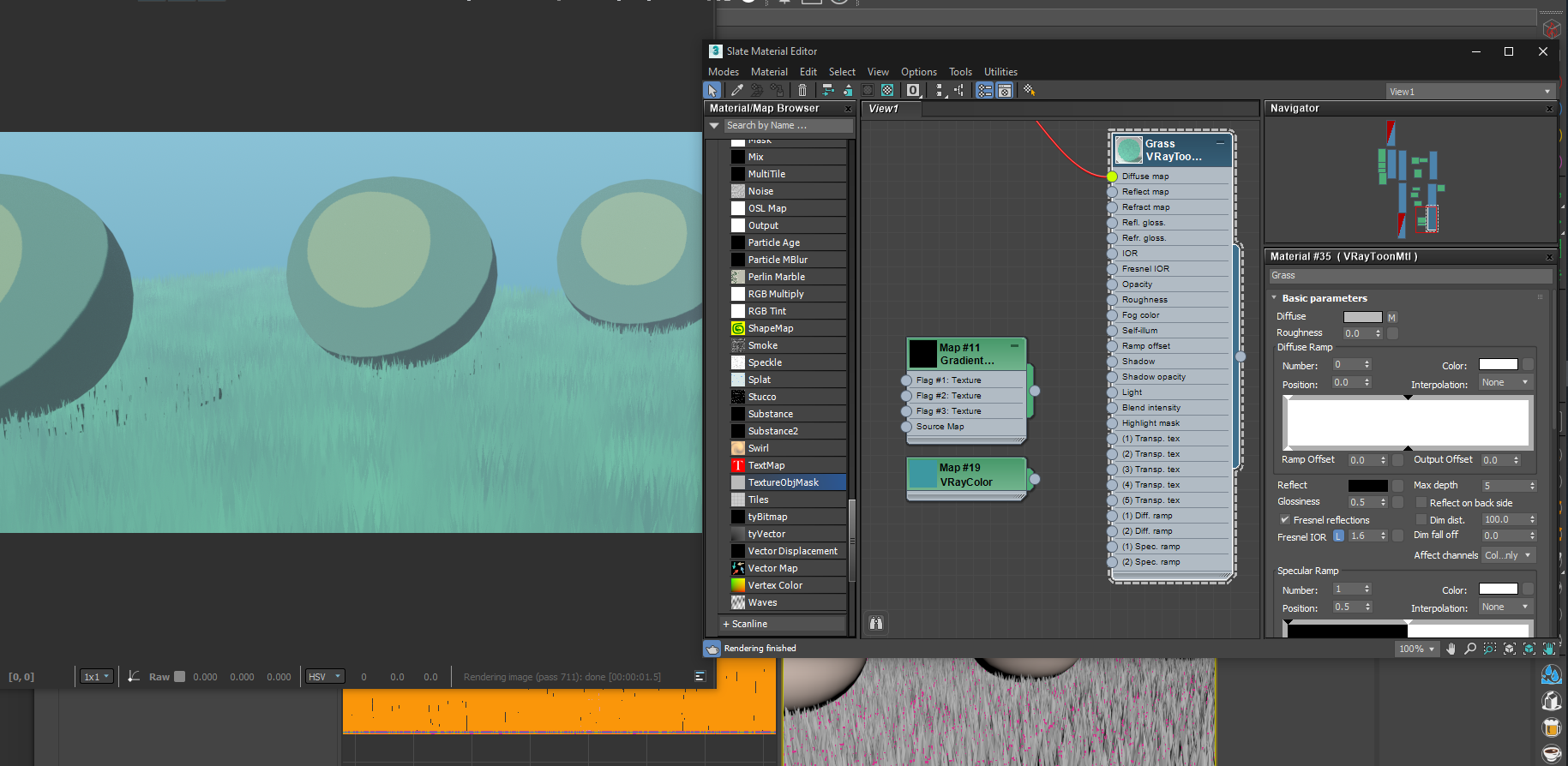Viewport: 1568px width, 766px height.
Task: Click Roughness map slot button
Action: (1392, 333)
